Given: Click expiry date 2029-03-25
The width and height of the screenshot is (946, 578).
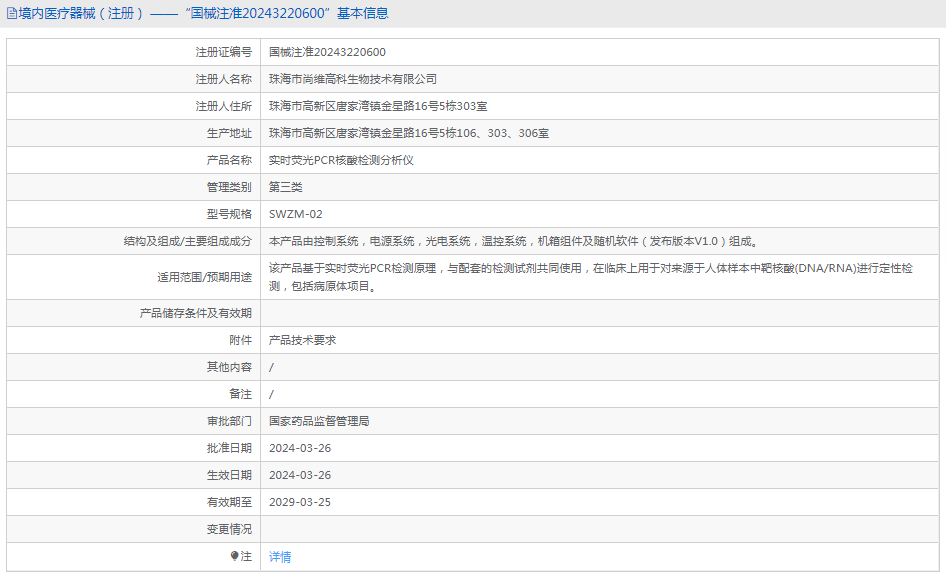Looking at the screenshot, I should [x=300, y=502].
